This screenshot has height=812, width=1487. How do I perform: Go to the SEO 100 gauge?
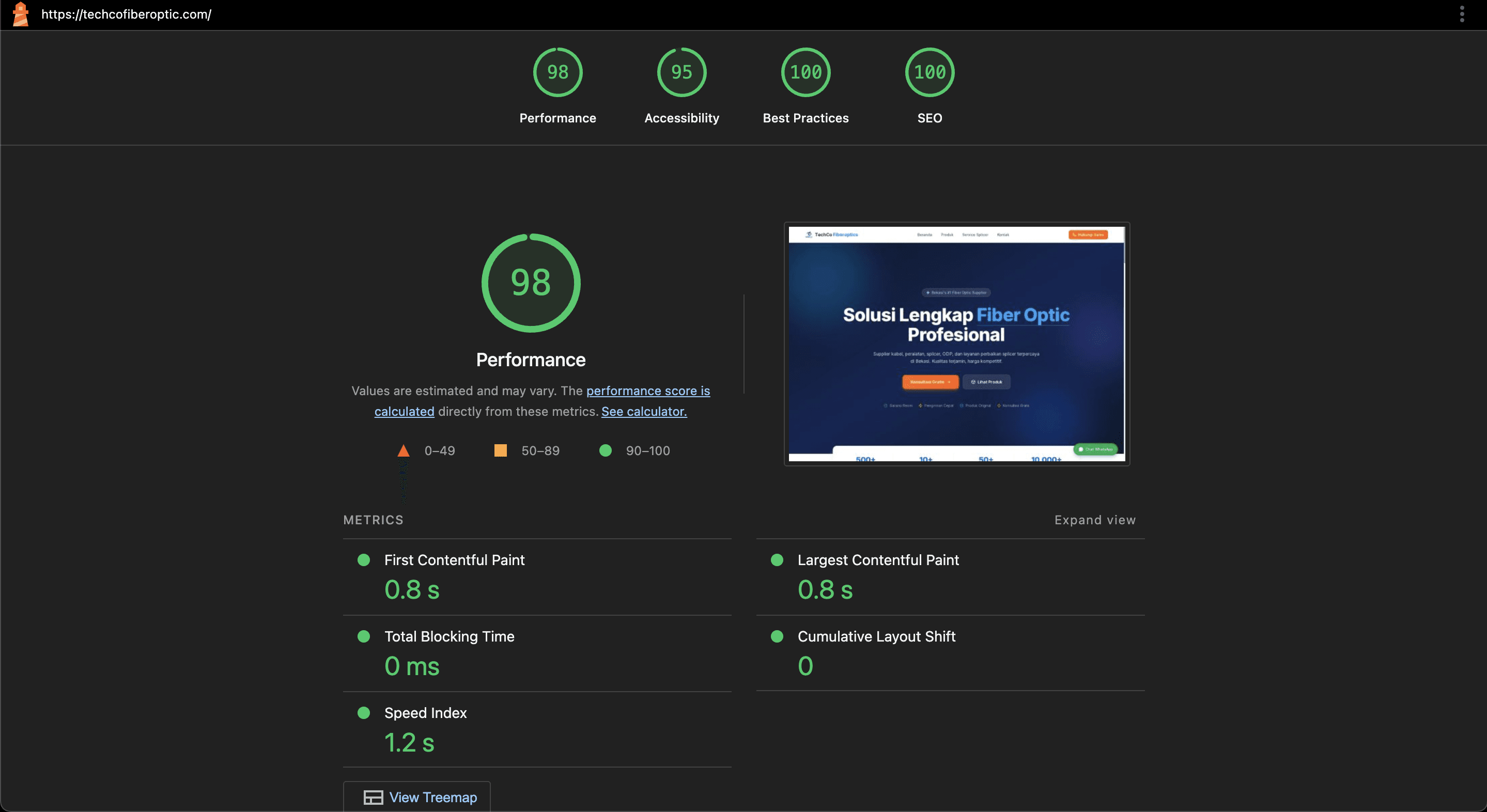pyautogui.click(x=930, y=73)
